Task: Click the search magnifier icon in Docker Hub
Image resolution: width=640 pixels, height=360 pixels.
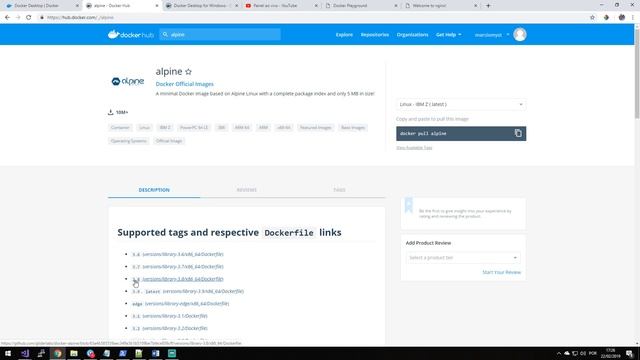Action: click(165, 35)
